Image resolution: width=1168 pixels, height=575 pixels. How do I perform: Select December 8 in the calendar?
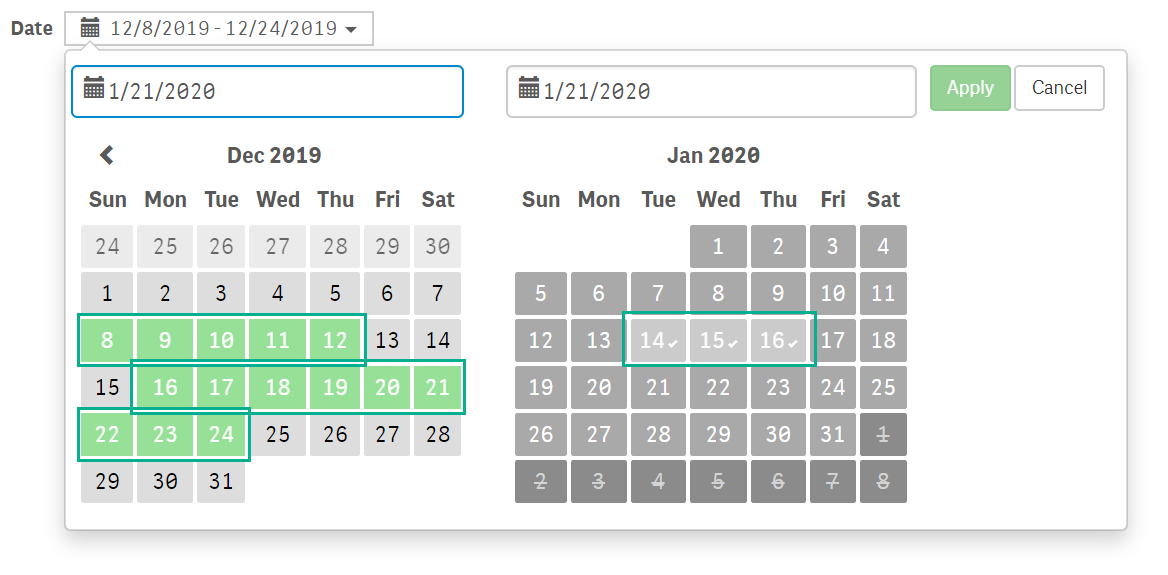click(x=107, y=340)
